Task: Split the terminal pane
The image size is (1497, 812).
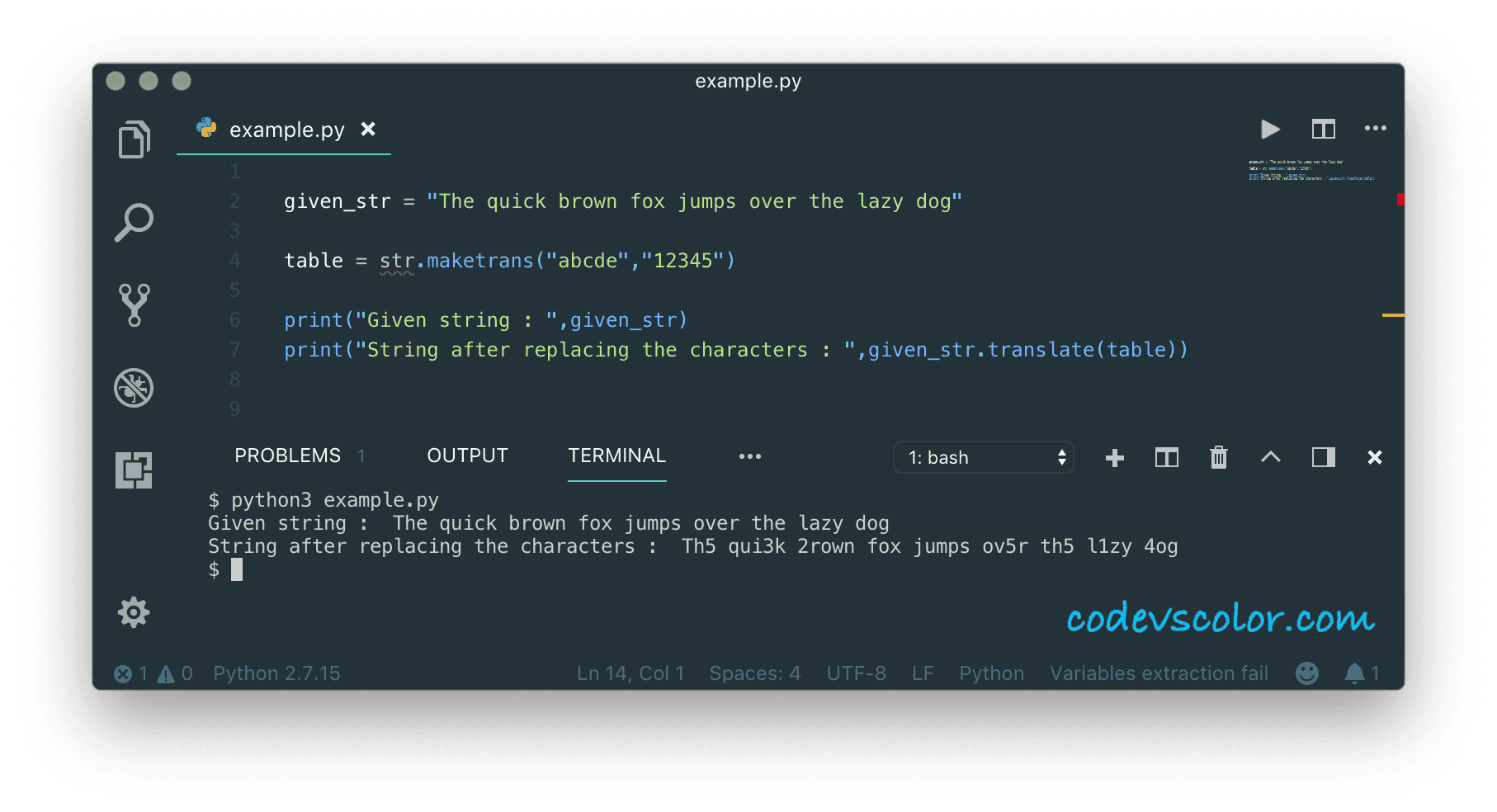Action: tap(1167, 458)
